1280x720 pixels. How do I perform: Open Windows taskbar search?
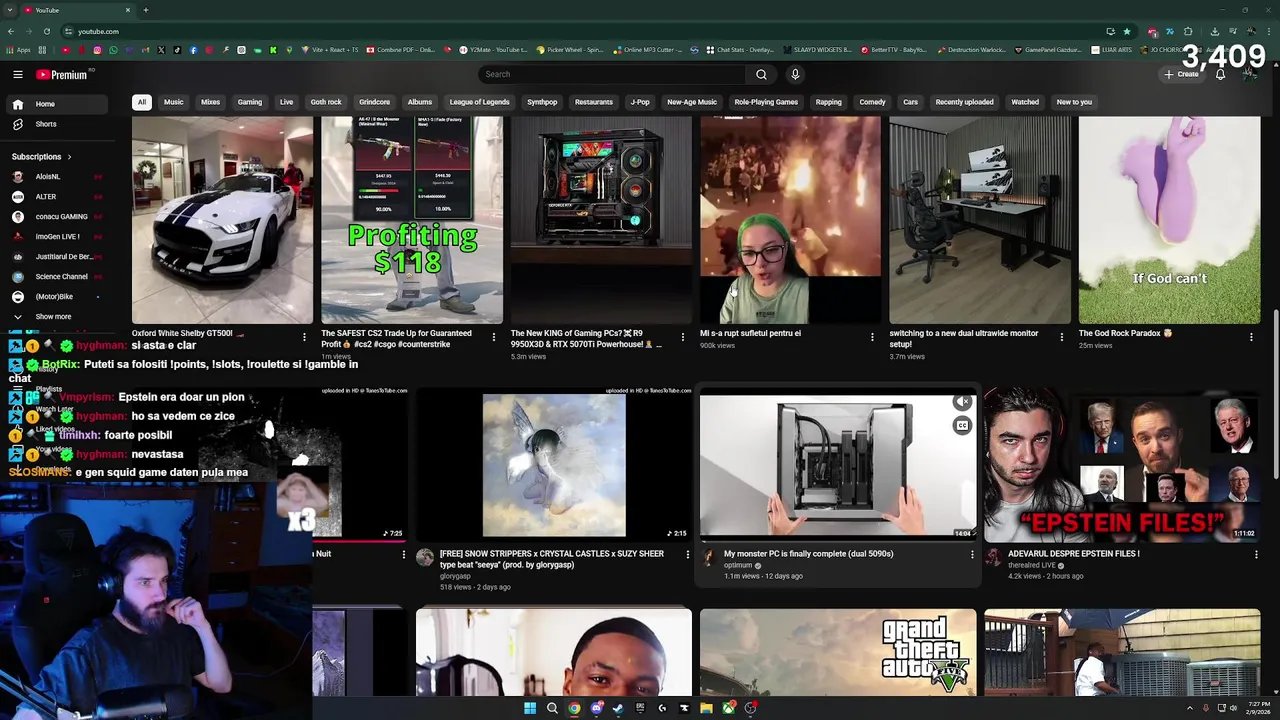click(552, 708)
